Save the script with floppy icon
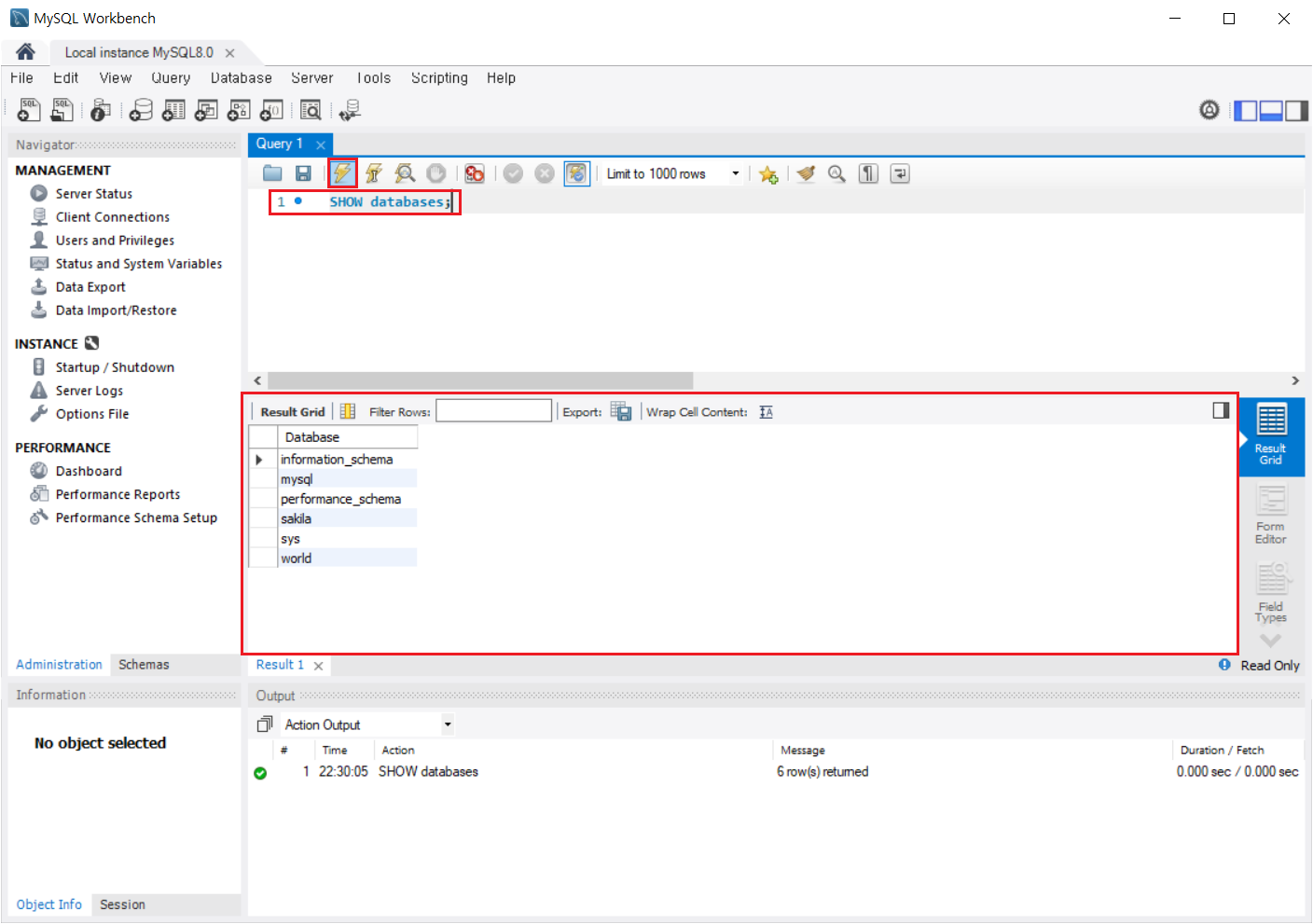Screen dimensions: 1313x924 tap(303, 173)
